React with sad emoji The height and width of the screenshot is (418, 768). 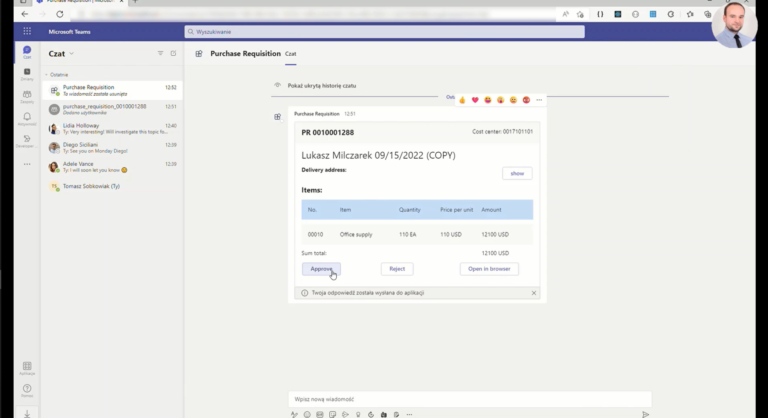coord(513,100)
